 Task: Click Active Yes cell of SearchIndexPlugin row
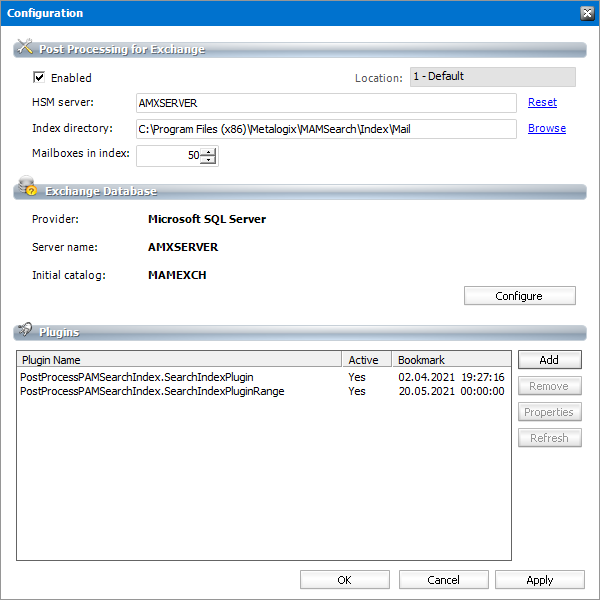[357, 377]
